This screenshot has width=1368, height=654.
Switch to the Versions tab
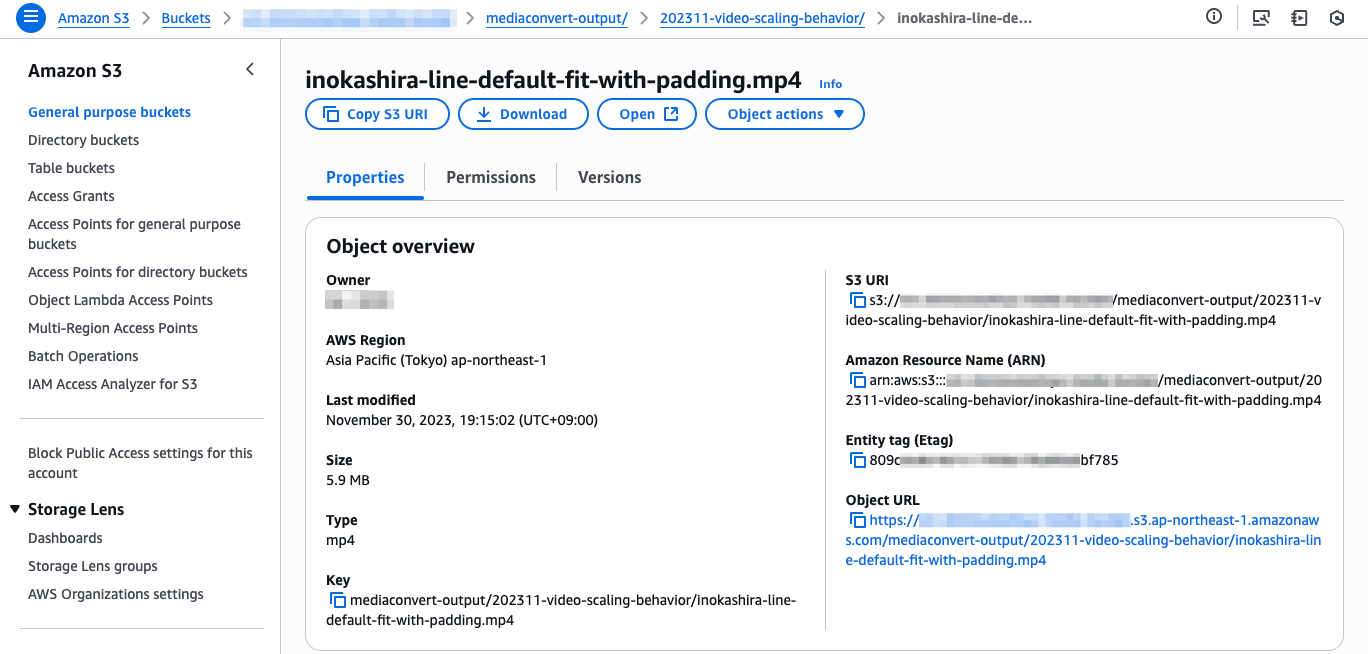609,177
